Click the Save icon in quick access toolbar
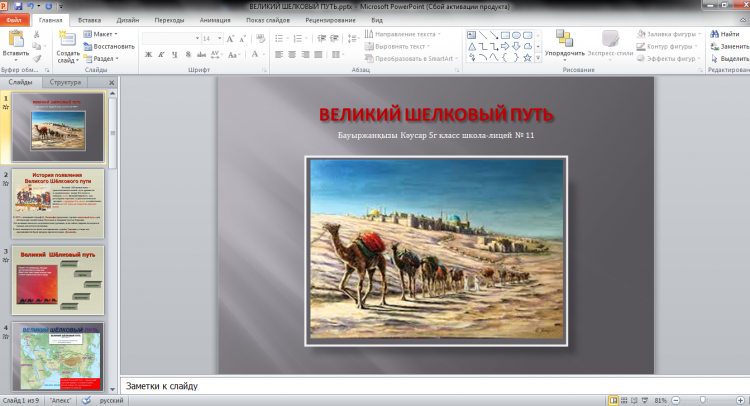Image resolution: width=750 pixels, height=406 pixels. point(18,6)
